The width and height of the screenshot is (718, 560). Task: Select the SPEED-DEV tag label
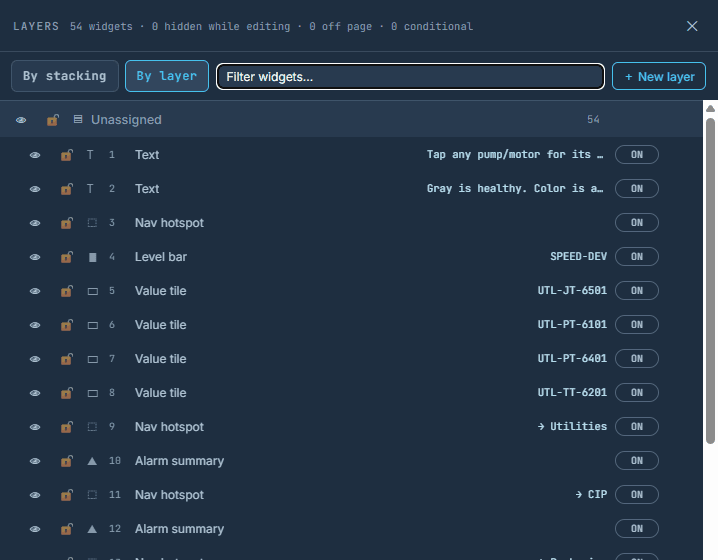[578, 256]
